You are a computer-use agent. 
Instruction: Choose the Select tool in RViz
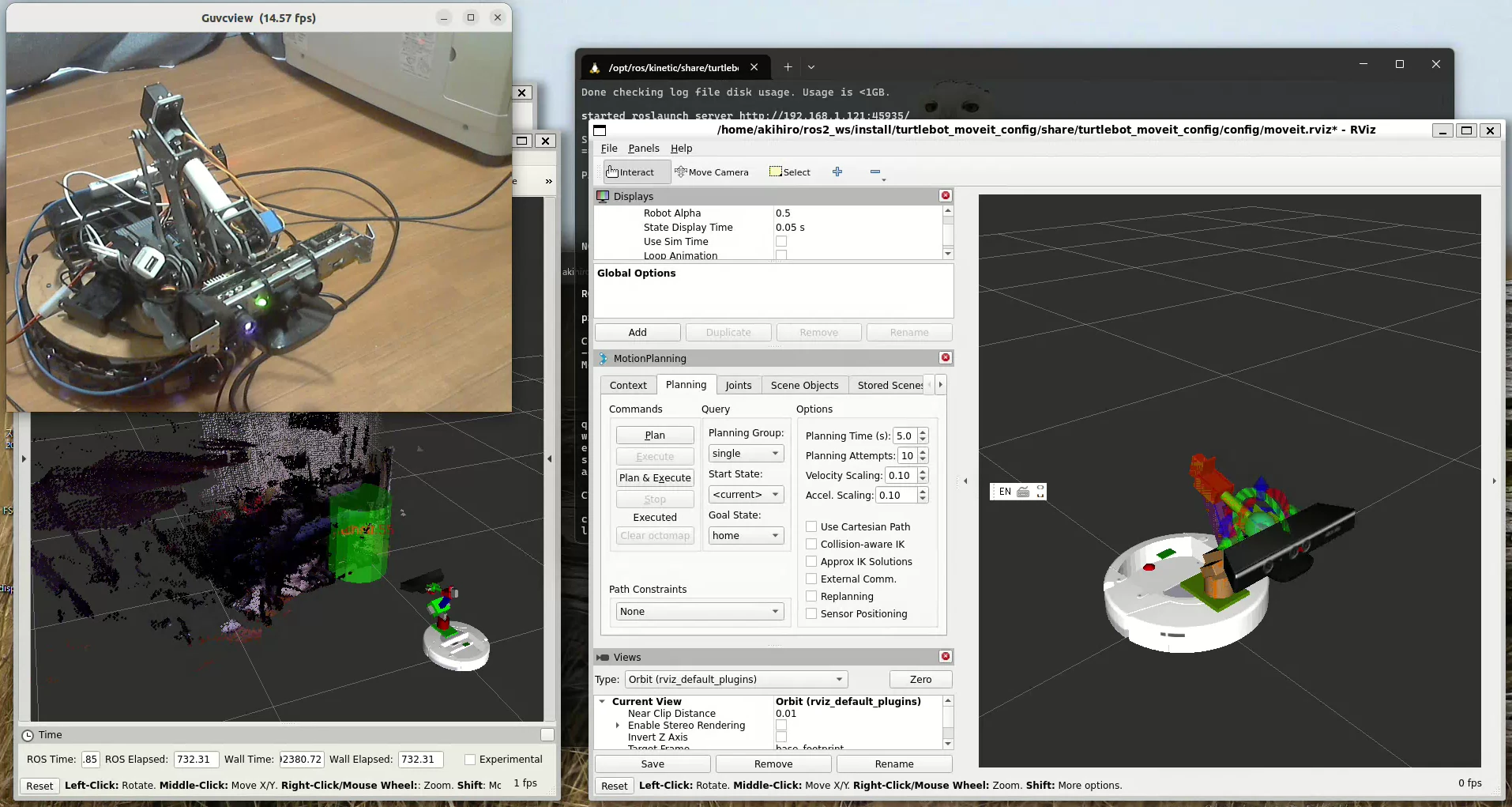[x=790, y=172]
